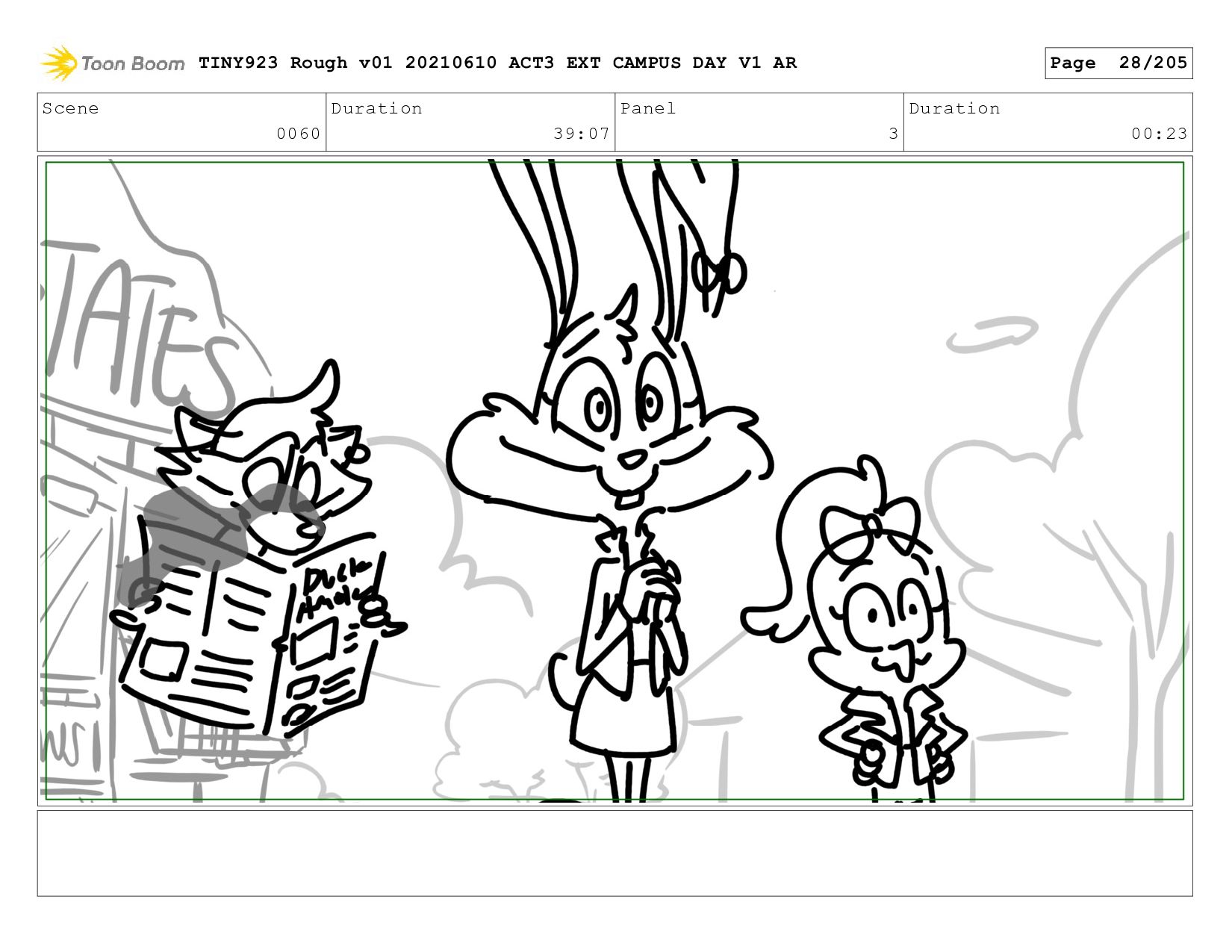Image resolution: width=1232 pixels, height=952 pixels.
Task: Click the 'Scene' label
Action: 70,108
